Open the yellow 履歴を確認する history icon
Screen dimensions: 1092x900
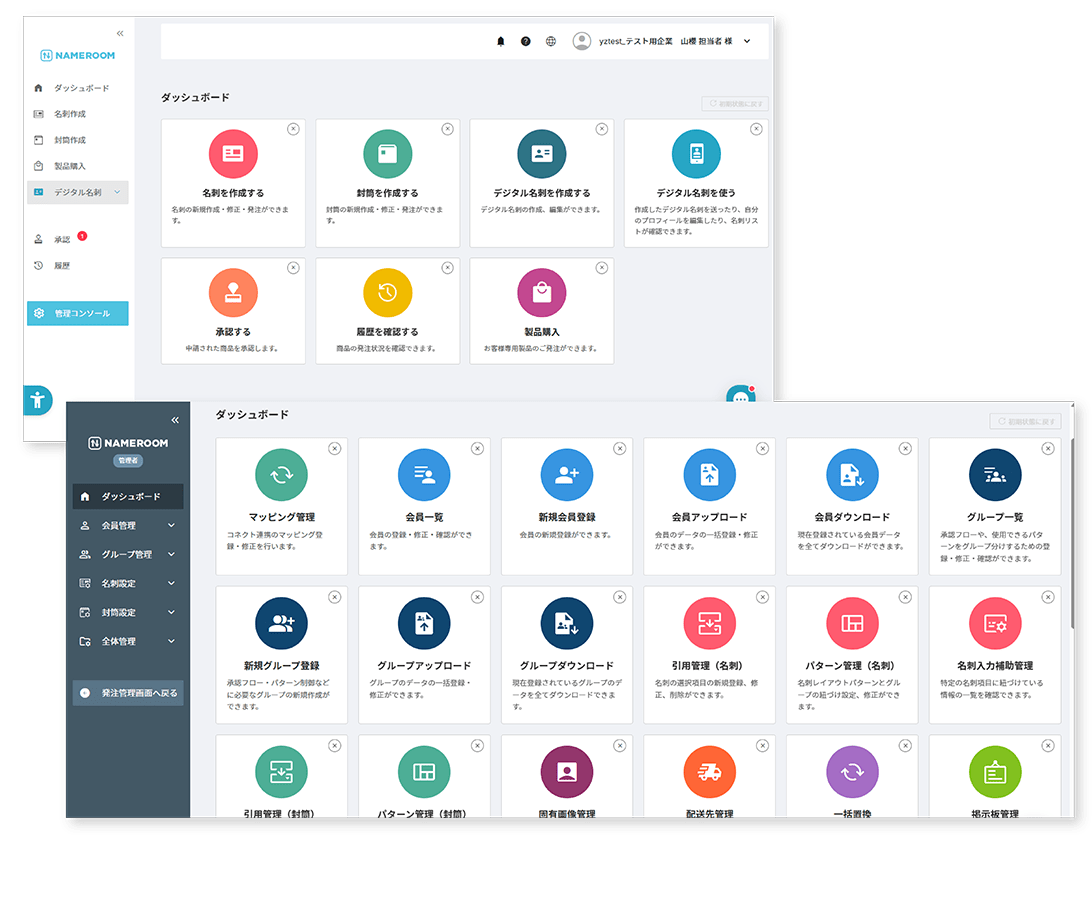coord(388,292)
